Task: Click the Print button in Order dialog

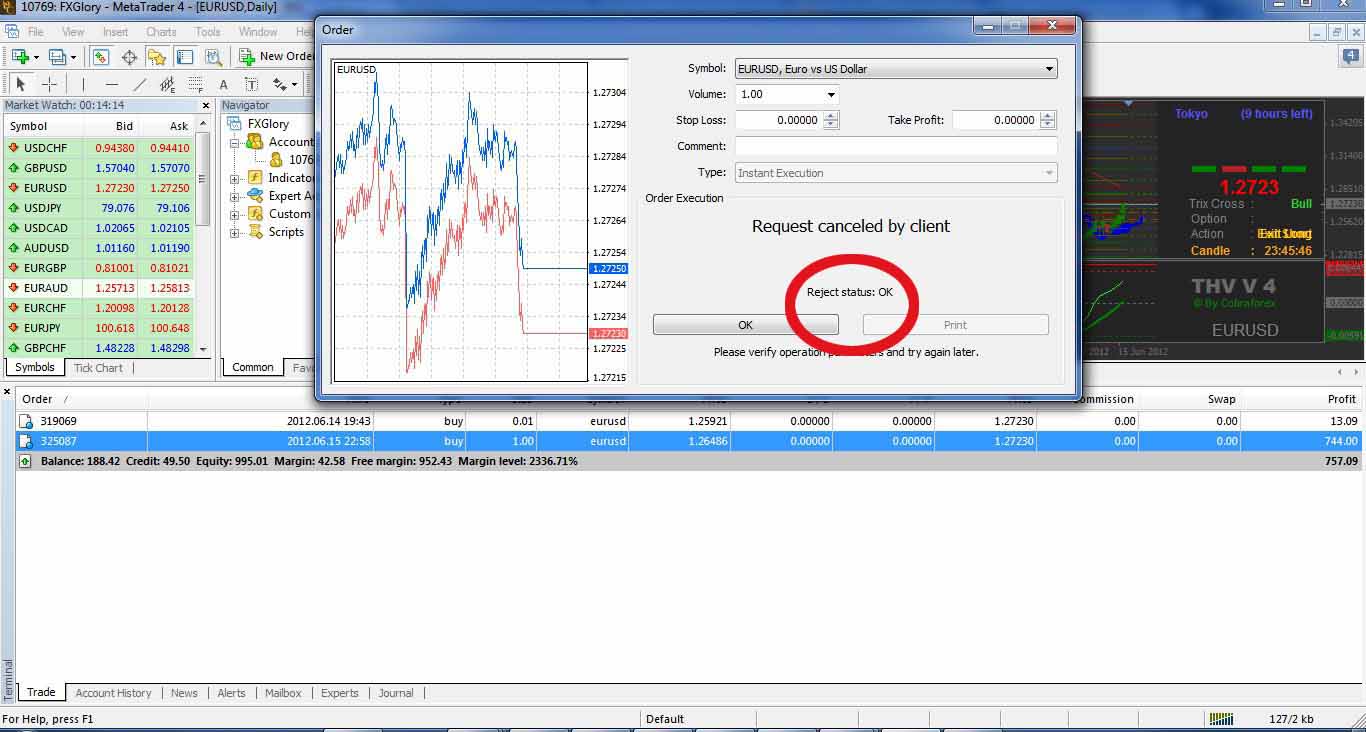Action: click(955, 325)
